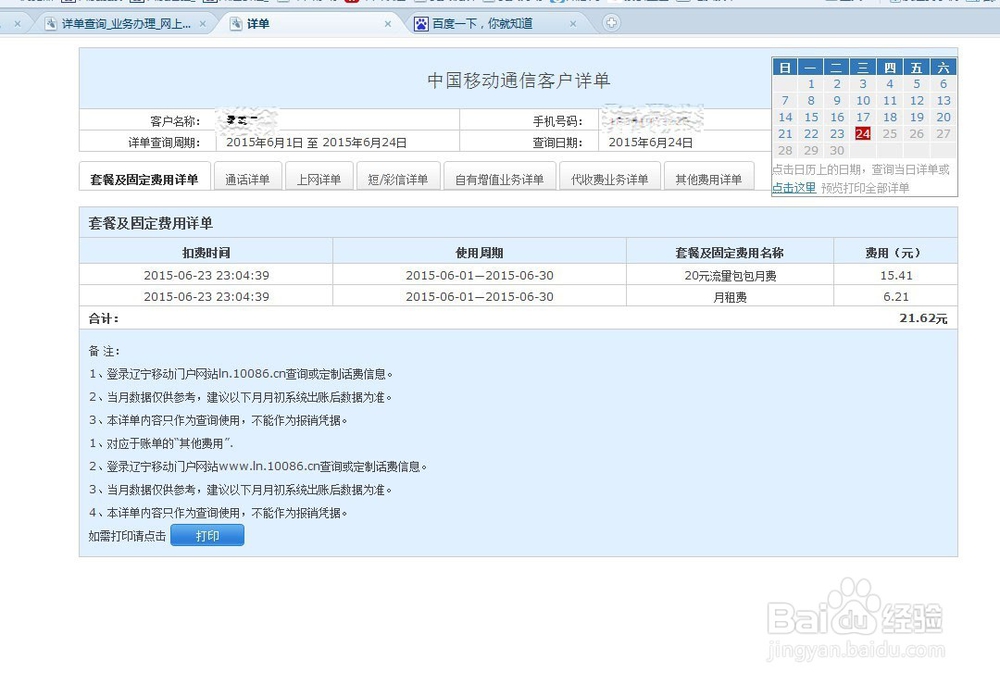
Task: Select date 20 in the calendar
Action: (x=943, y=117)
